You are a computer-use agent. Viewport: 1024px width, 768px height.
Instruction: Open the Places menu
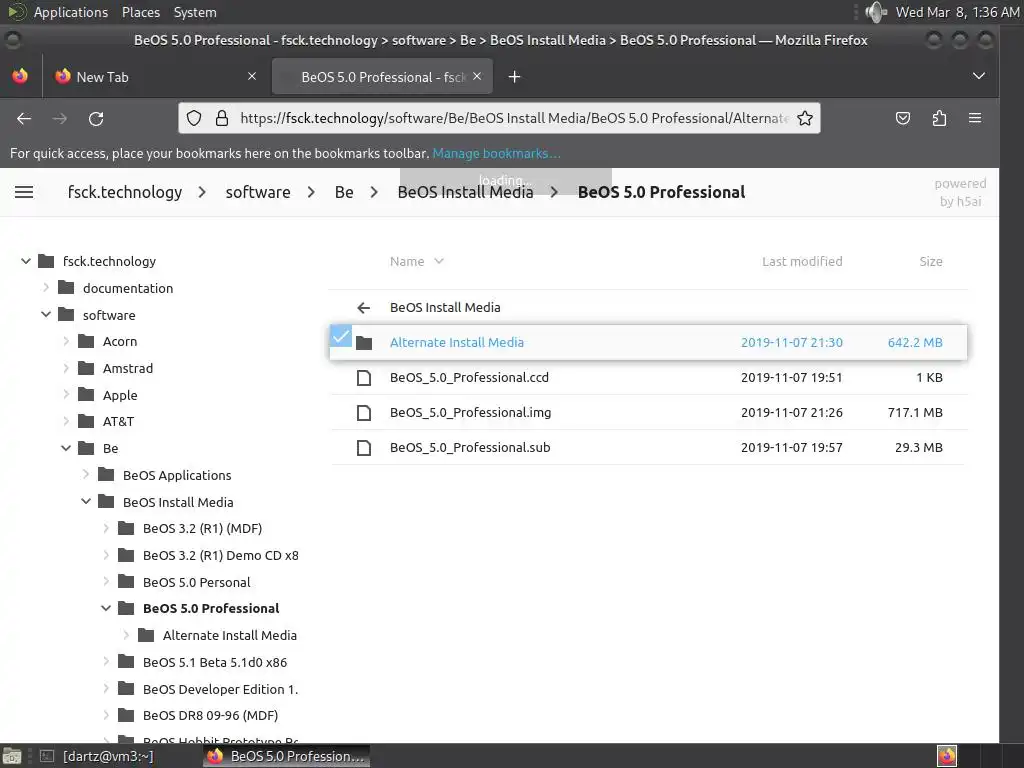pyautogui.click(x=140, y=12)
